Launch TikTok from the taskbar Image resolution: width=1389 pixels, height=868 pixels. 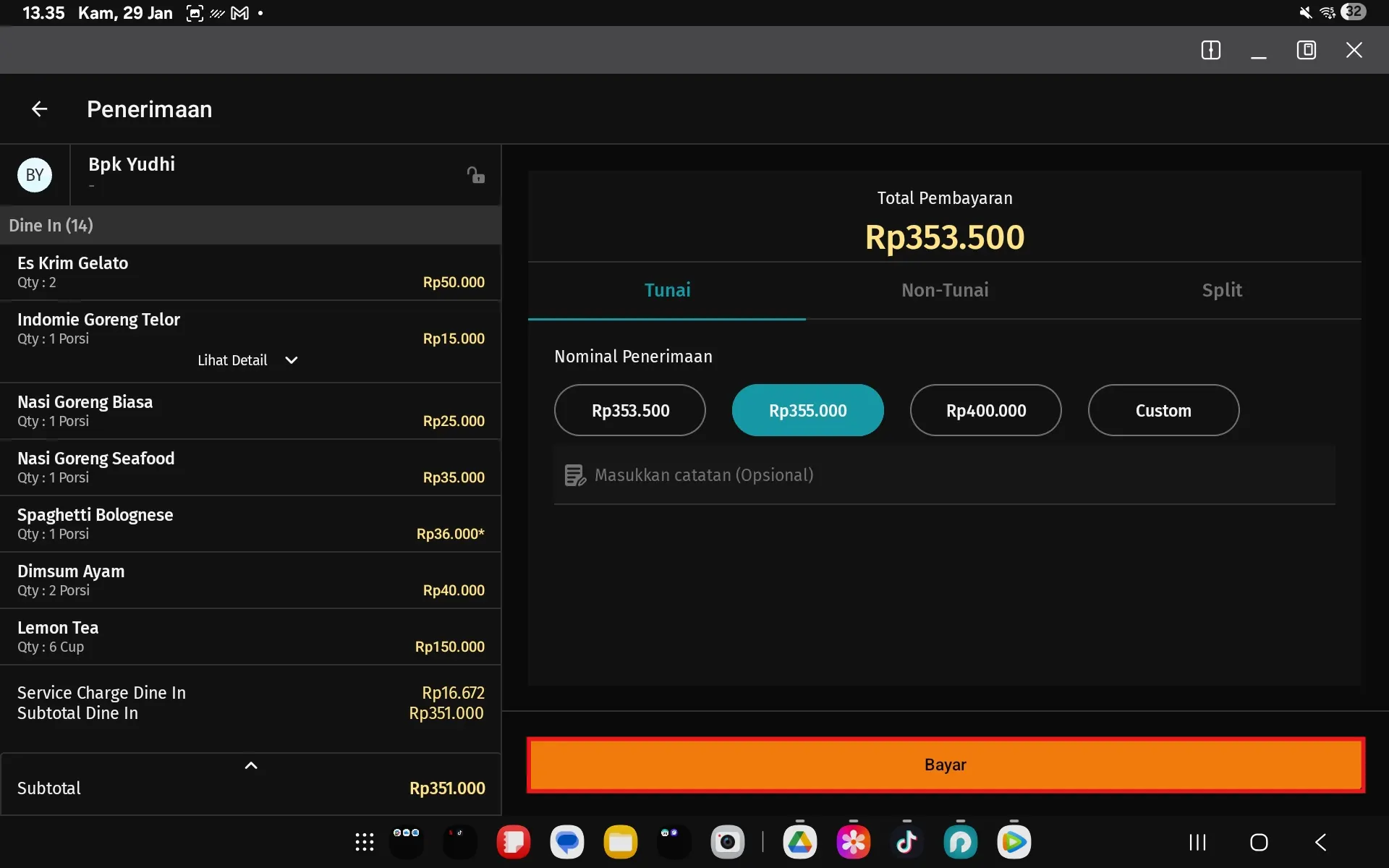(x=906, y=841)
